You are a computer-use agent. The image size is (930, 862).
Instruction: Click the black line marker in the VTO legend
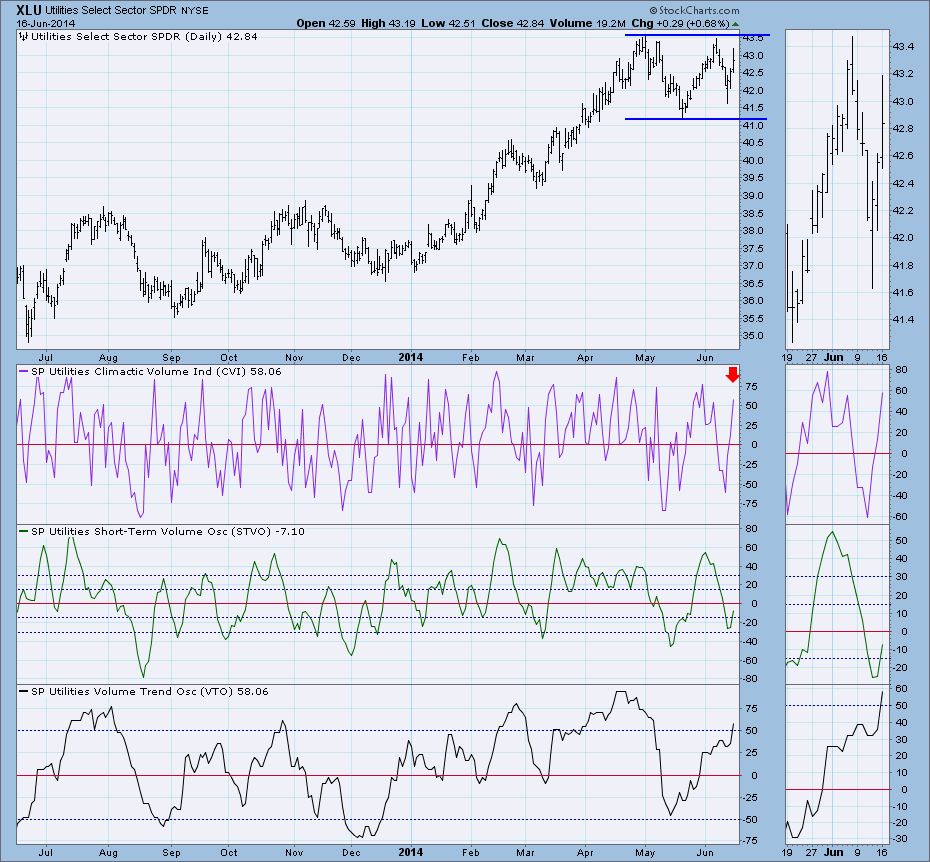(x=24, y=692)
